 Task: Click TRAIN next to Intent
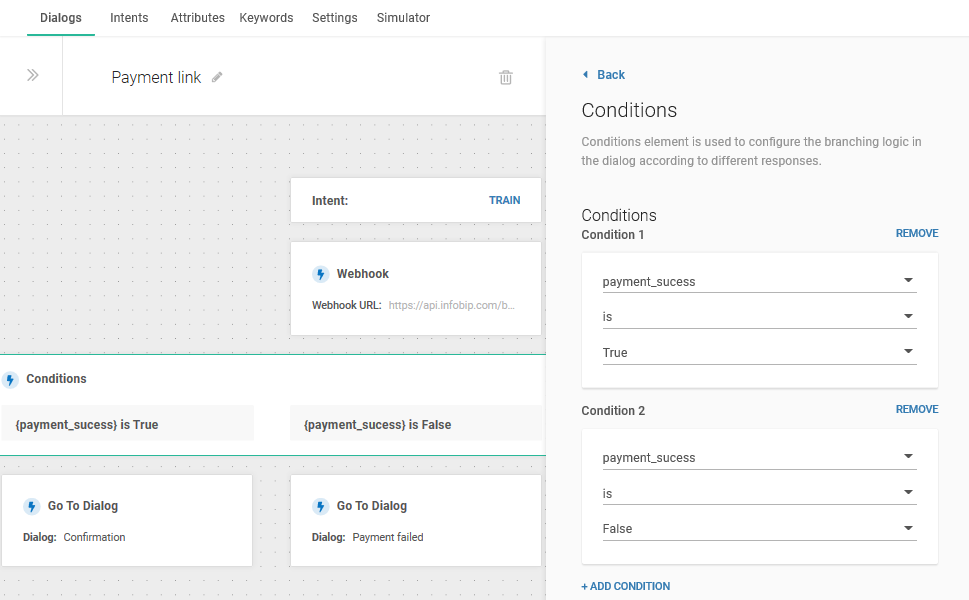pos(504,200)
